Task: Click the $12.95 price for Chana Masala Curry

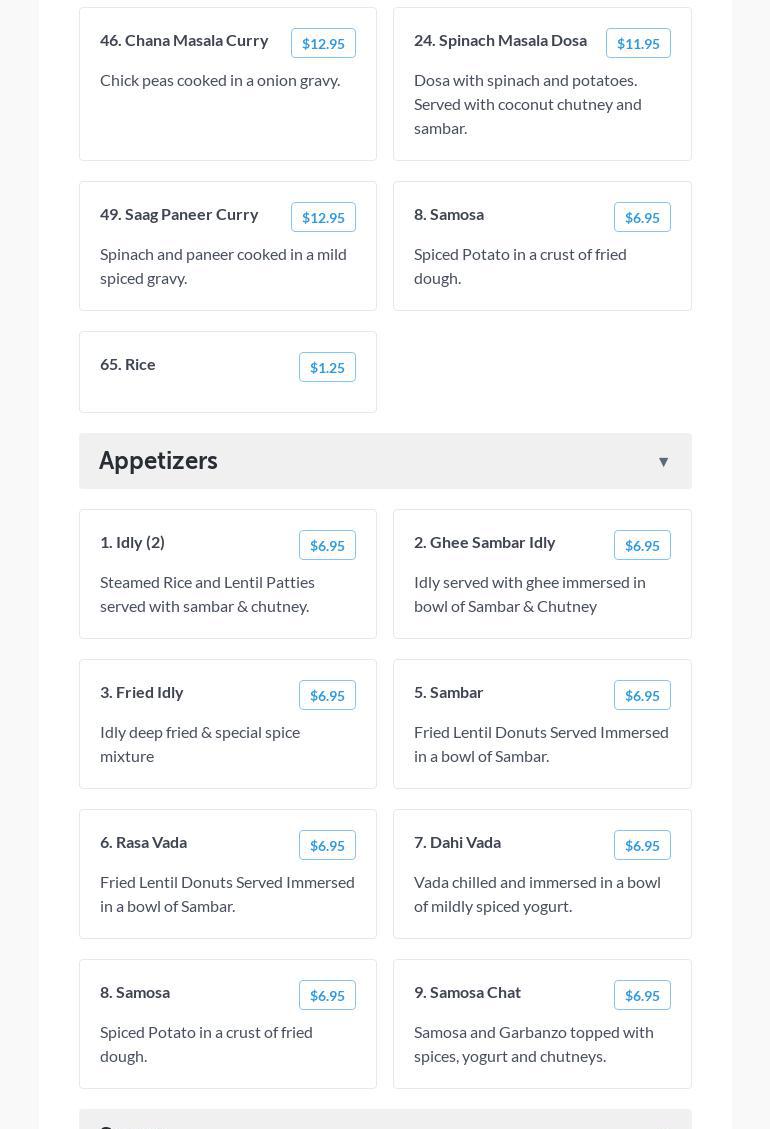Action: 323,43
